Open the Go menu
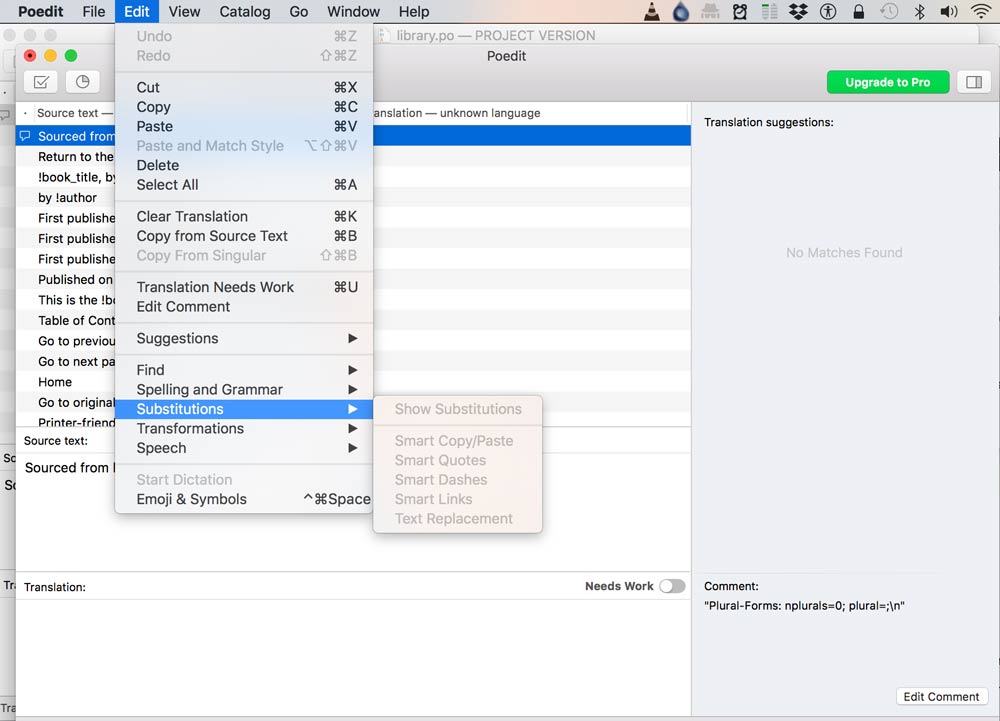This screenshot has height=721, width=1000. tap(298, 11)
